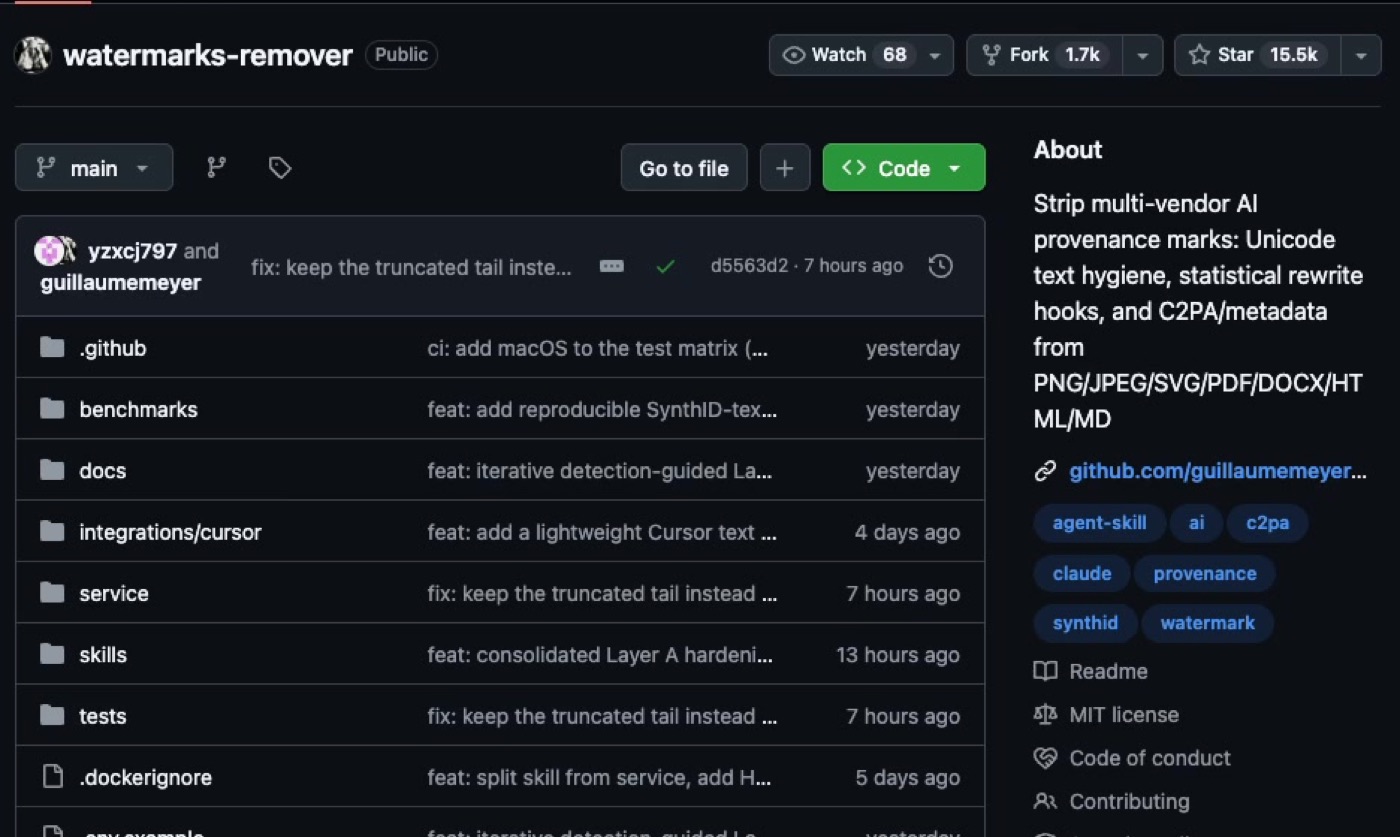
Task: Select the agent-skill topic tag
Action: (x=1099, y=523)
